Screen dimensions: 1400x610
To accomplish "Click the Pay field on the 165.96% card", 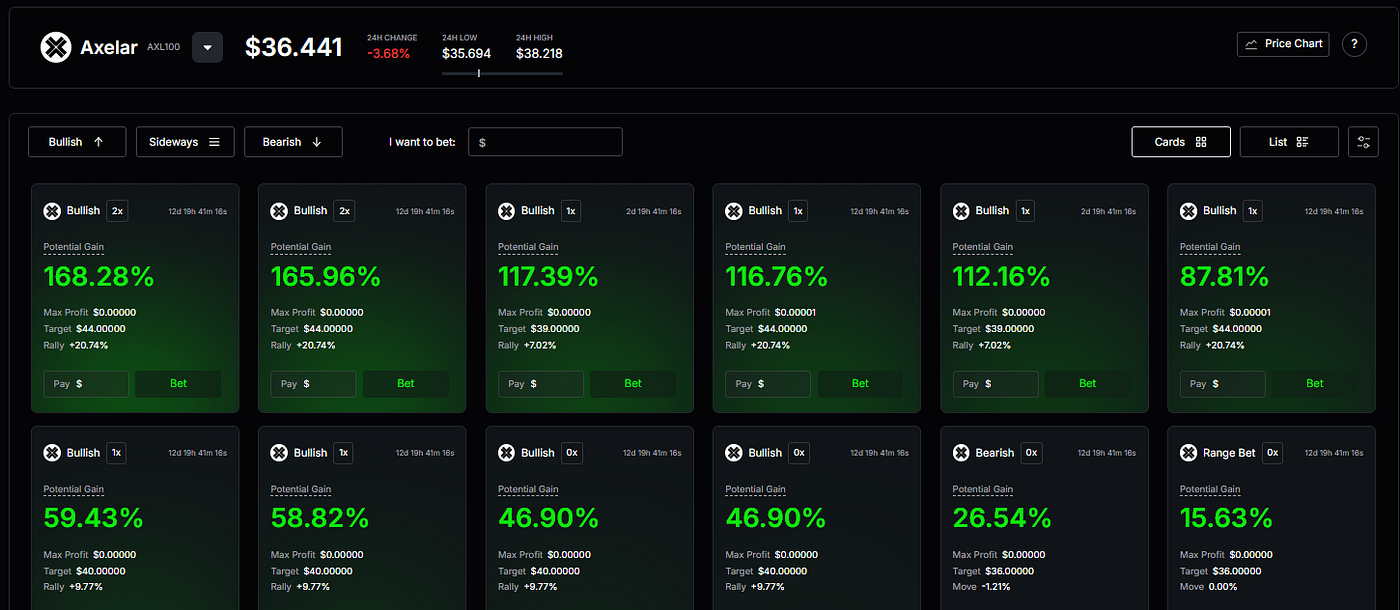I will click(x=313, y=384).
